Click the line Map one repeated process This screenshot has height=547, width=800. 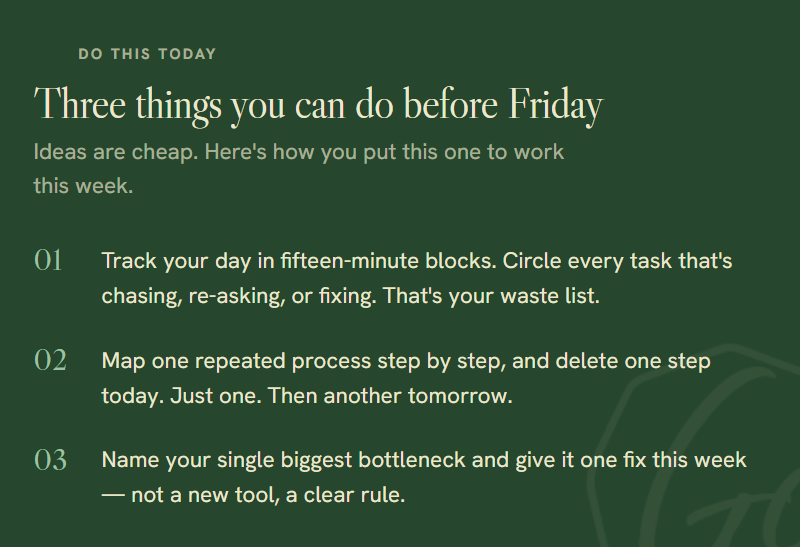pyautogui.click(x=406, y=361)
